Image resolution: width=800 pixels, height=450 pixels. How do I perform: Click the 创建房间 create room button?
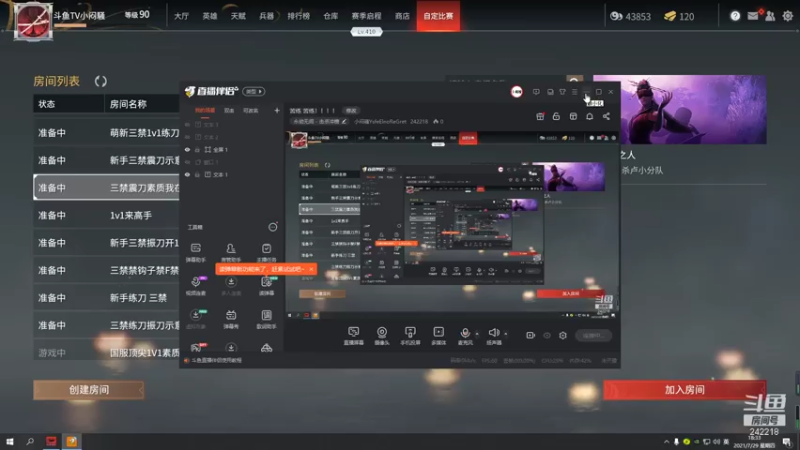click(89, 390)
